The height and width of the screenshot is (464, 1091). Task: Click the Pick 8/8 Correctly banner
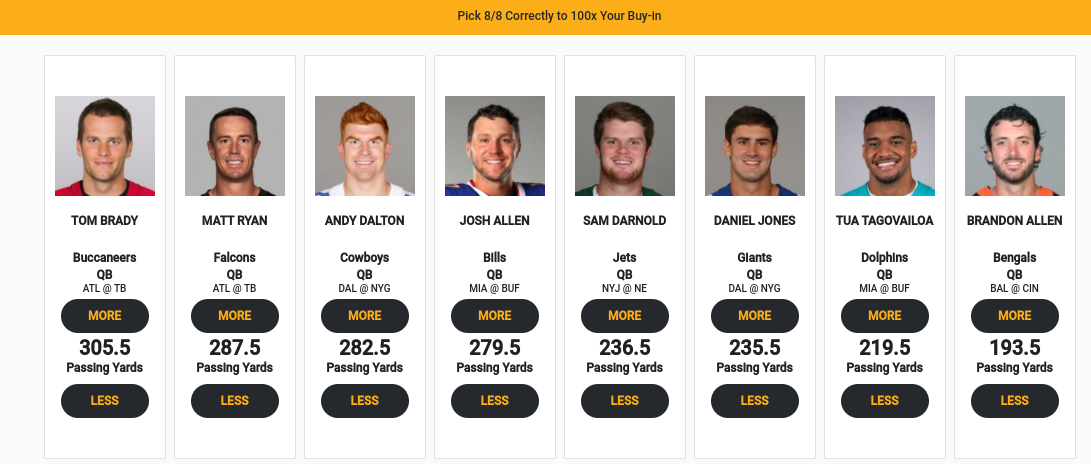545,16
